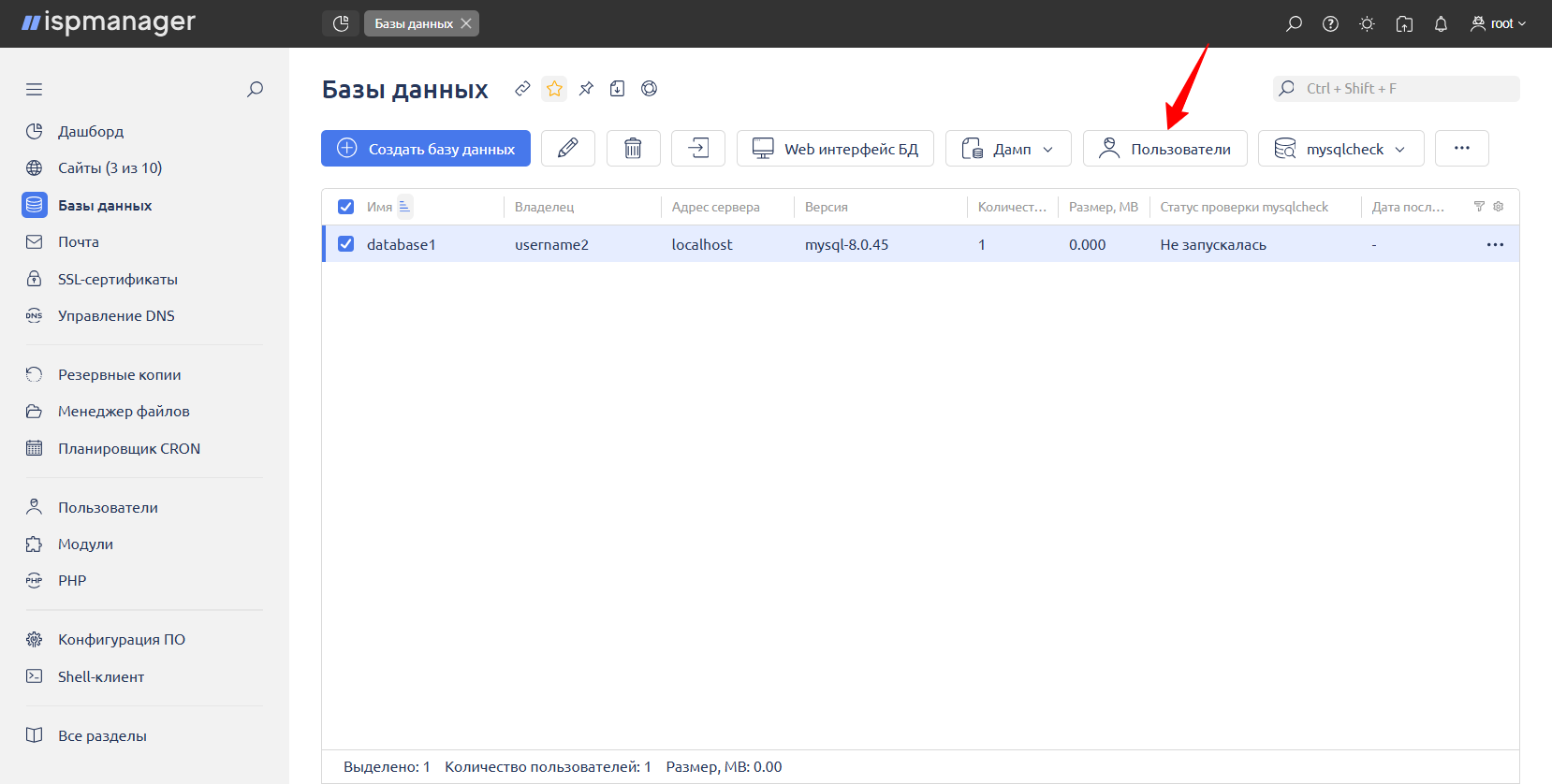Screen dimensions: 1552x784
Task: Switch theme using the sun icon
Action: [1367, 23]
